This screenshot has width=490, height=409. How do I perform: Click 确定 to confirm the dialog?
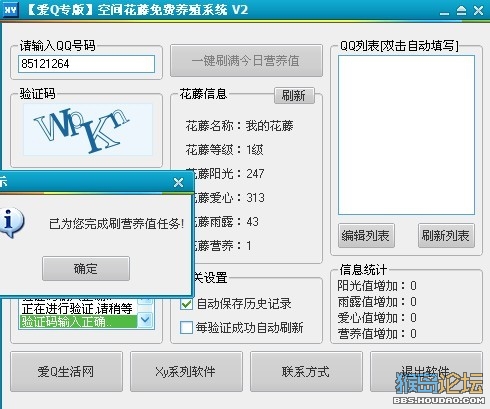[x=86, y=268]
